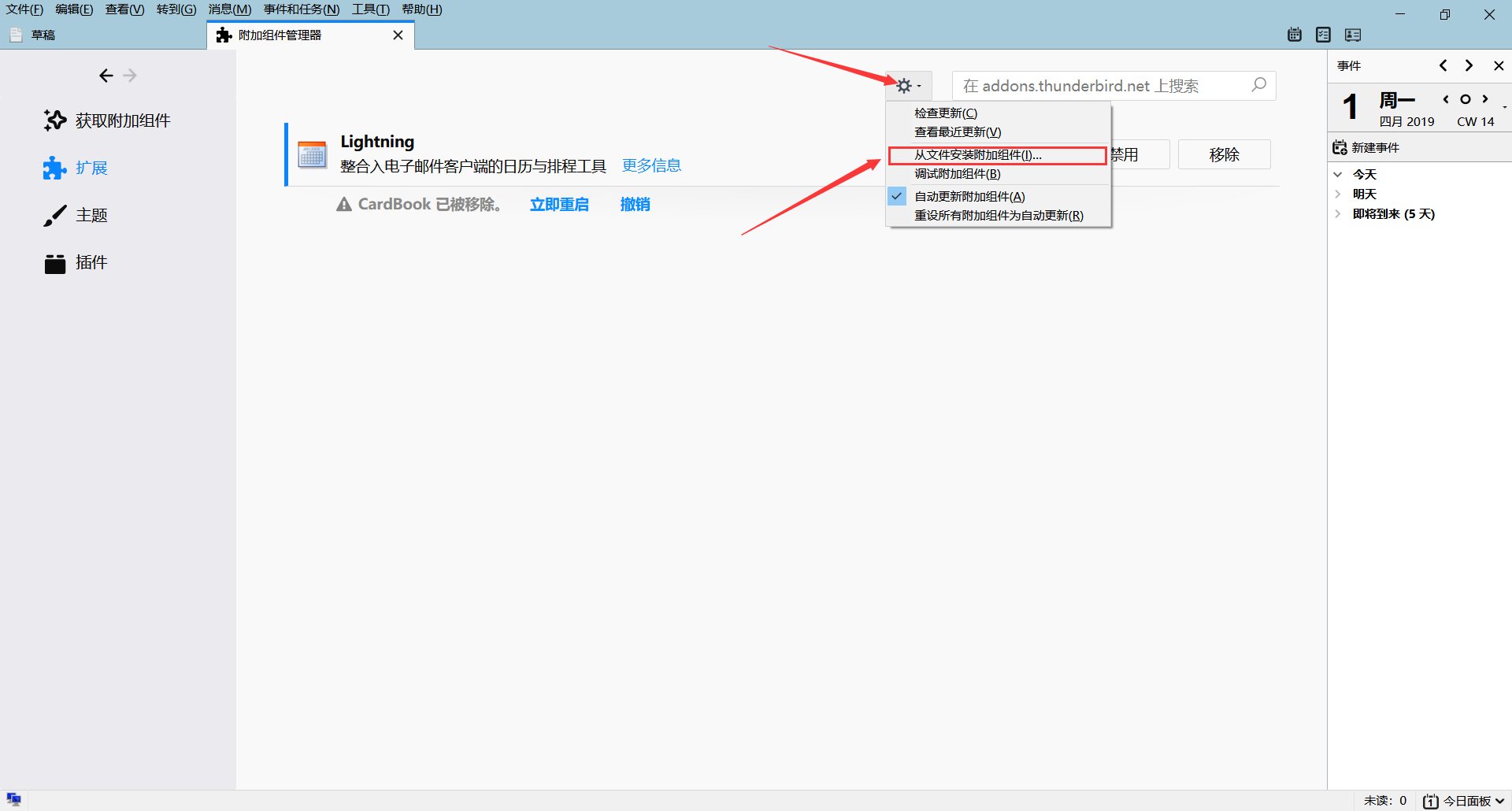The image size is (1512, 811).
Task: Open the 帮助(H) menu
Action: [x=422, y=9]
